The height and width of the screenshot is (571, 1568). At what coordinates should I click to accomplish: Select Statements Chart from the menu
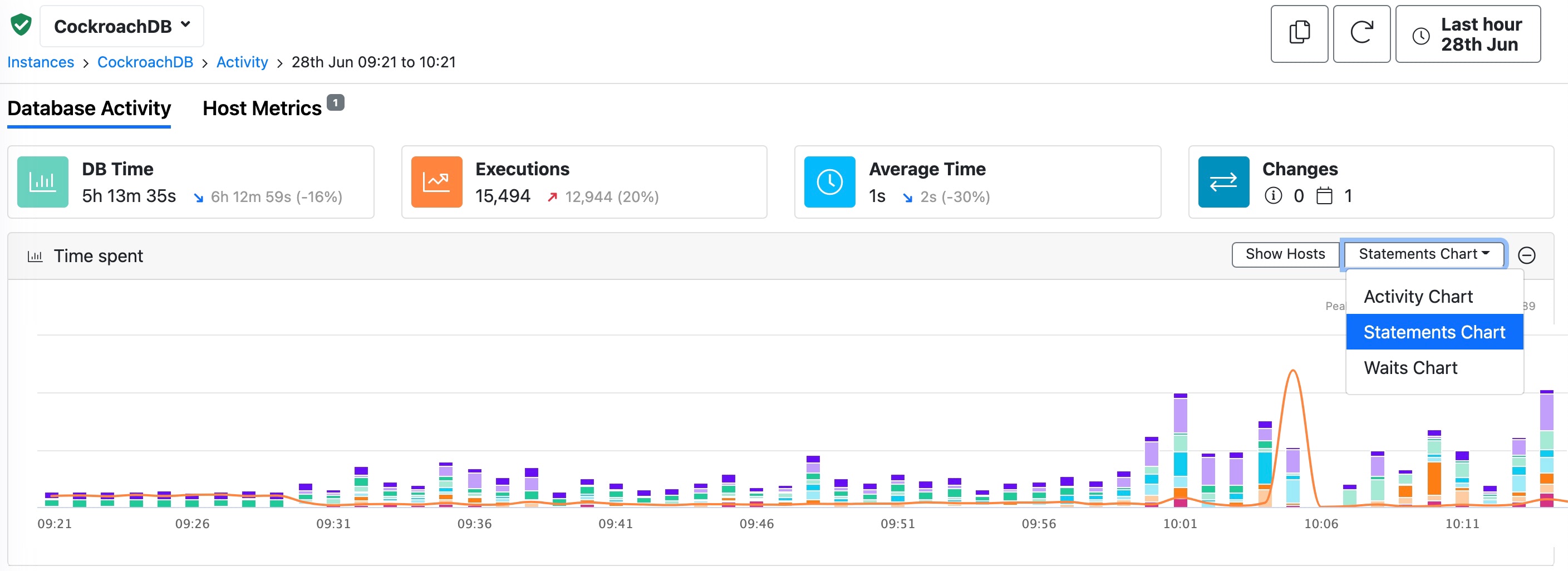pos(1434,332)
